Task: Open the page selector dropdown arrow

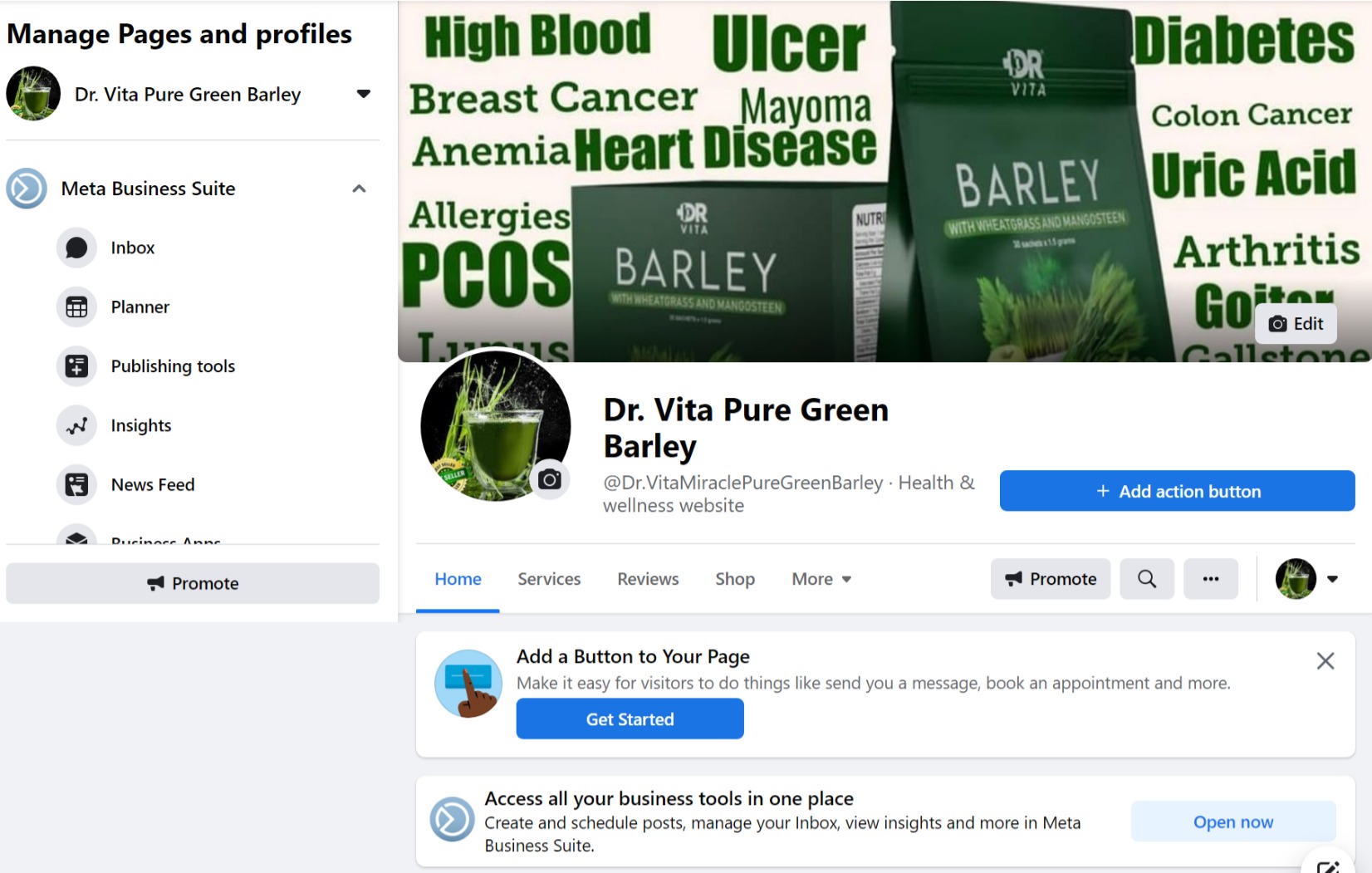Action: (363, 94)
